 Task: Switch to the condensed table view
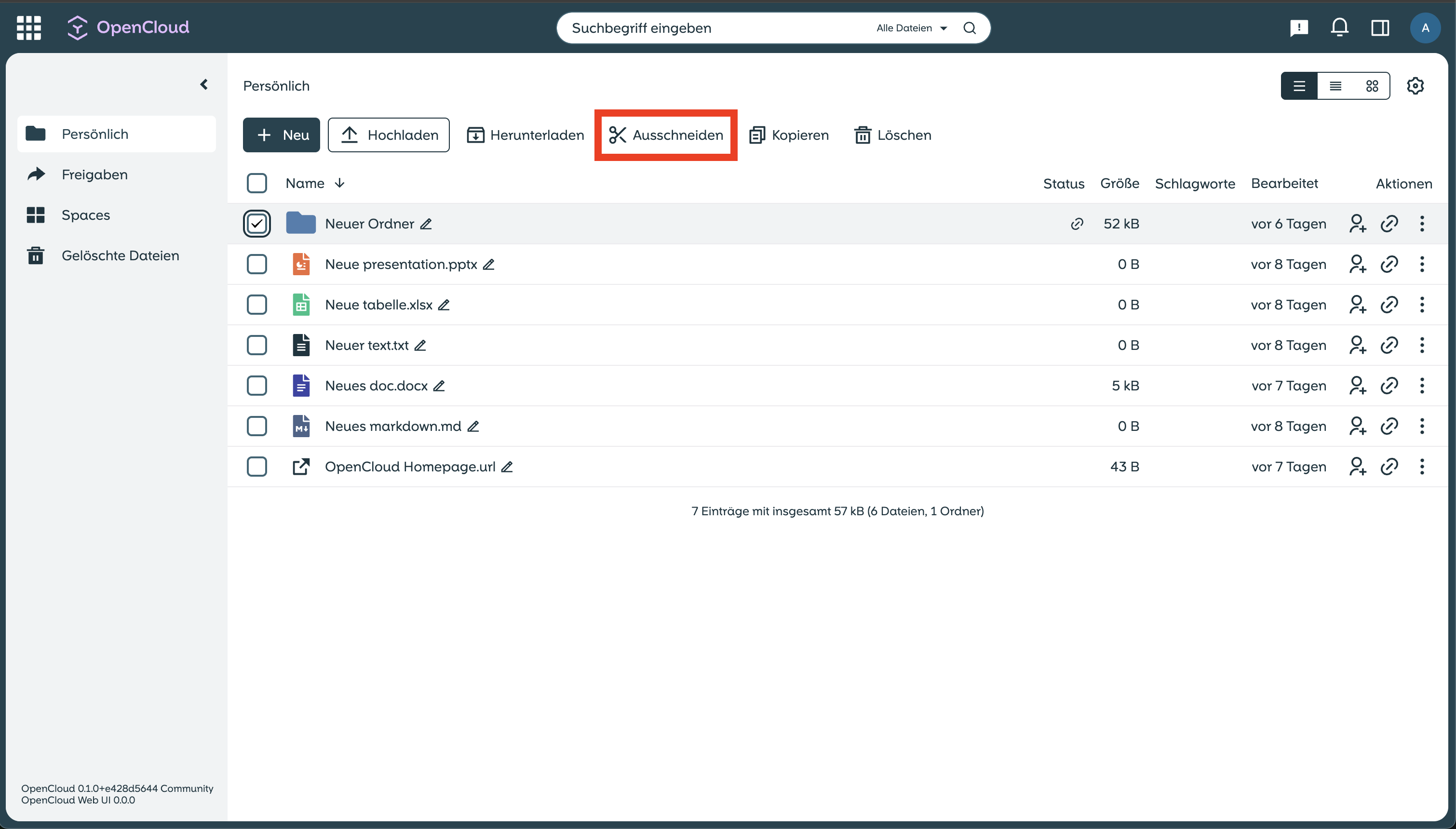point(1335,86)
